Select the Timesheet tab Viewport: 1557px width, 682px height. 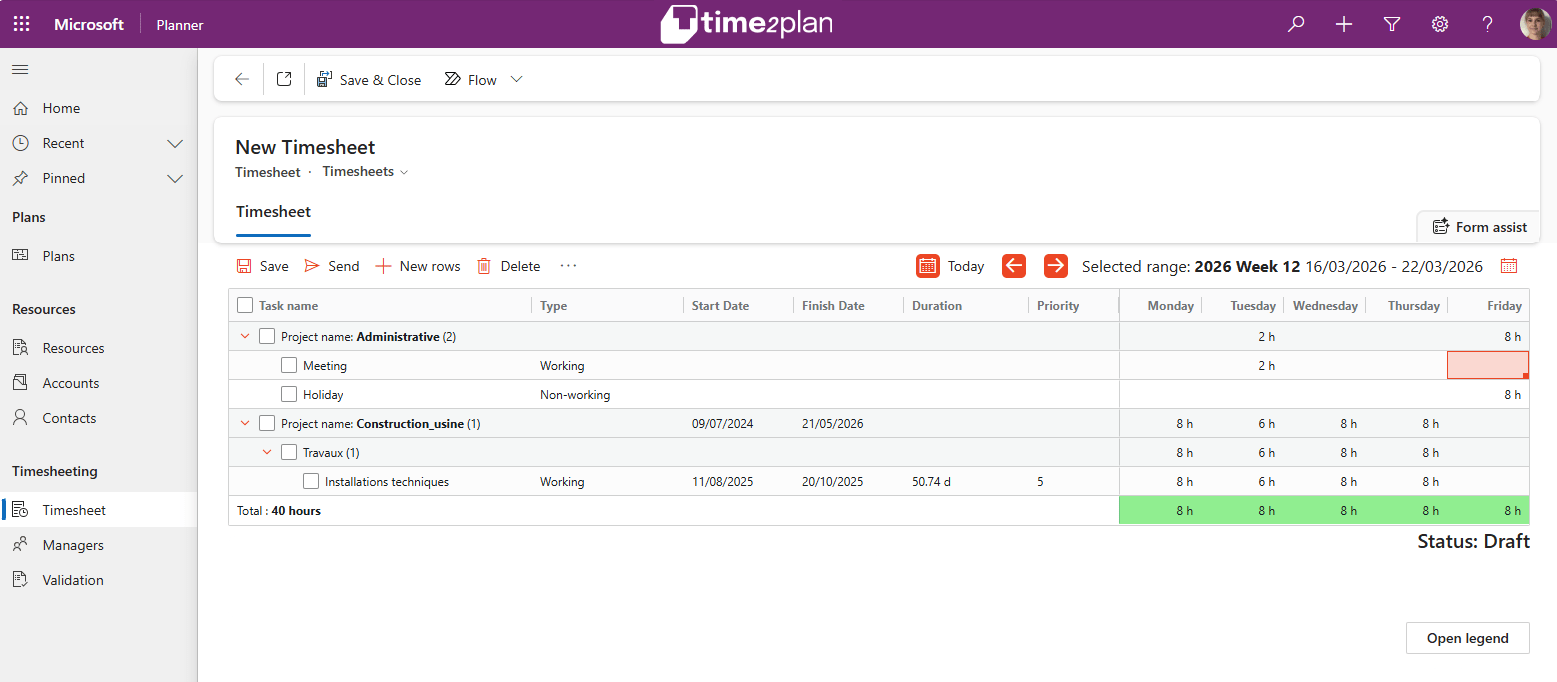[273, 212]
